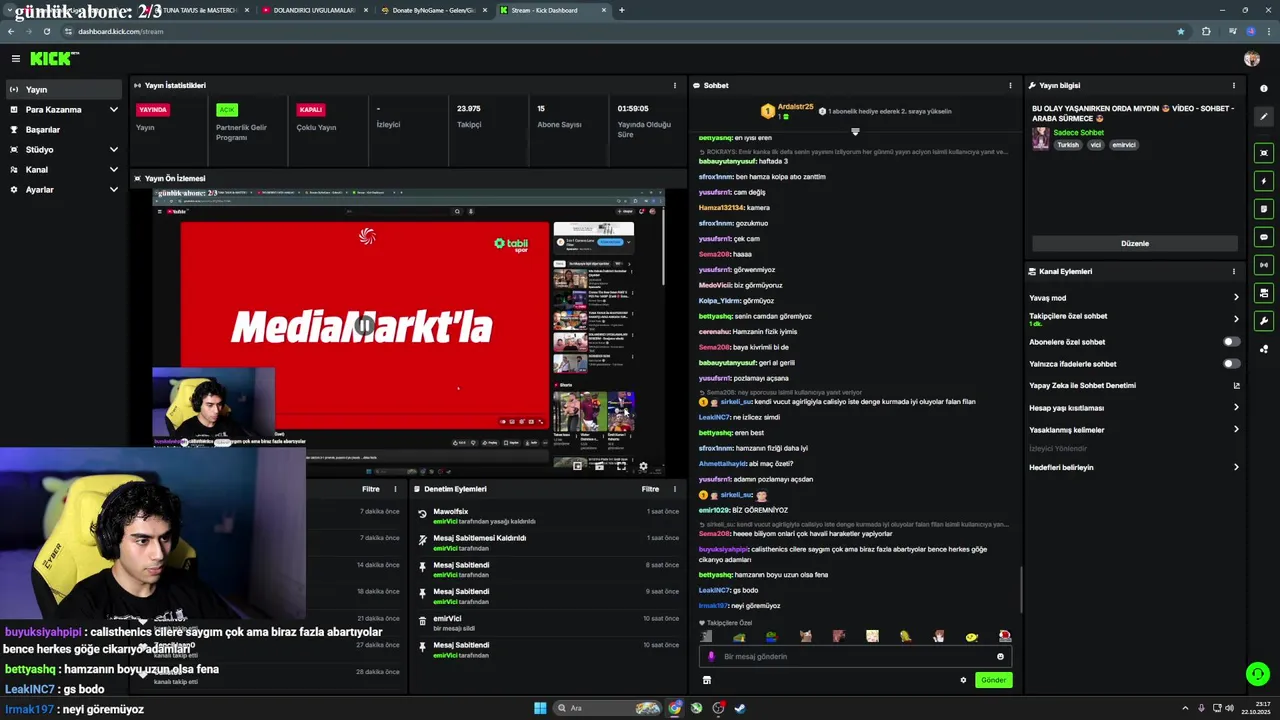Open Yapay Zeka ile Sohbet Denetimi external link
The image size is (1280, 720).
(x=1236, y=385)
